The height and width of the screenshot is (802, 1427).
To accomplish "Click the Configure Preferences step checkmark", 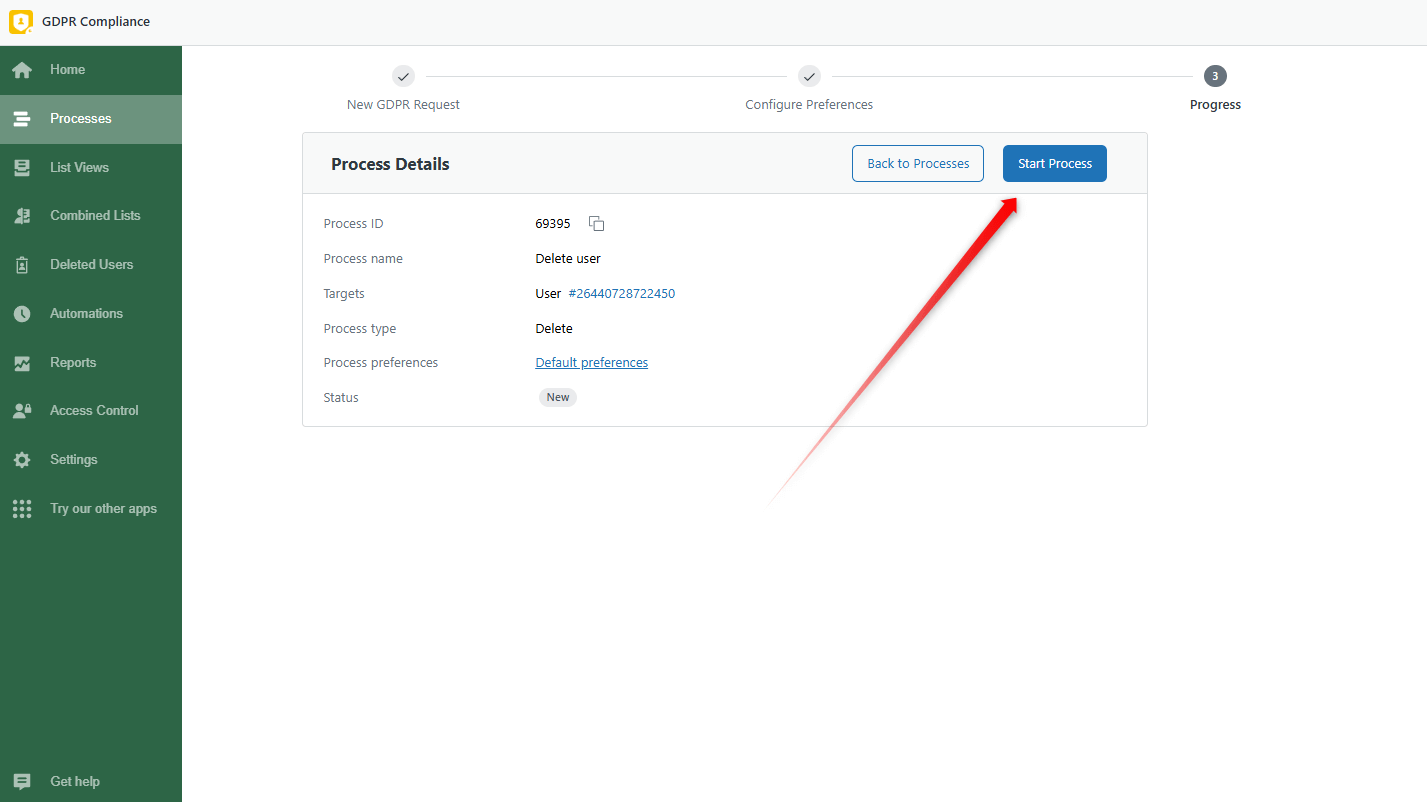I will coord(809,76).
